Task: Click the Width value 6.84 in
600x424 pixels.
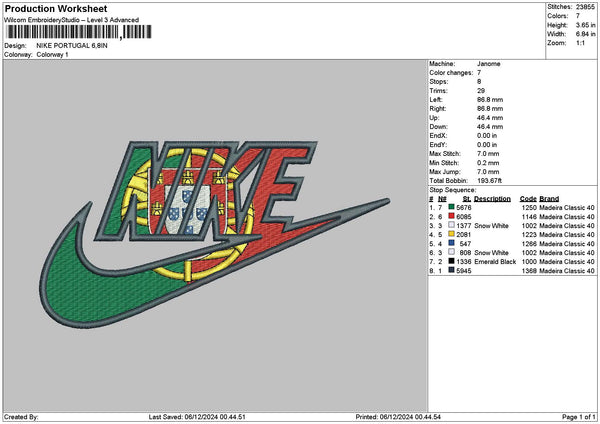Action: [585, 34]
